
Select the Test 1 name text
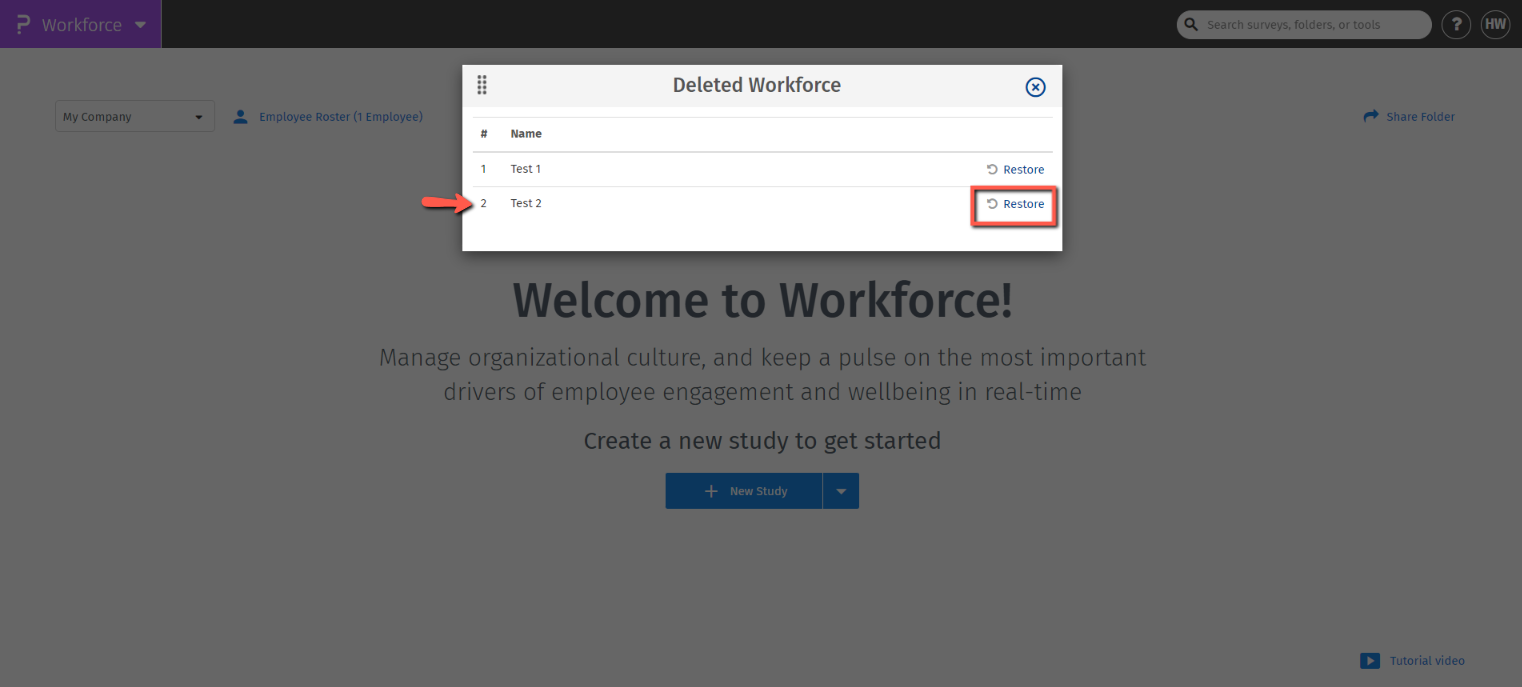pos(526,169)
